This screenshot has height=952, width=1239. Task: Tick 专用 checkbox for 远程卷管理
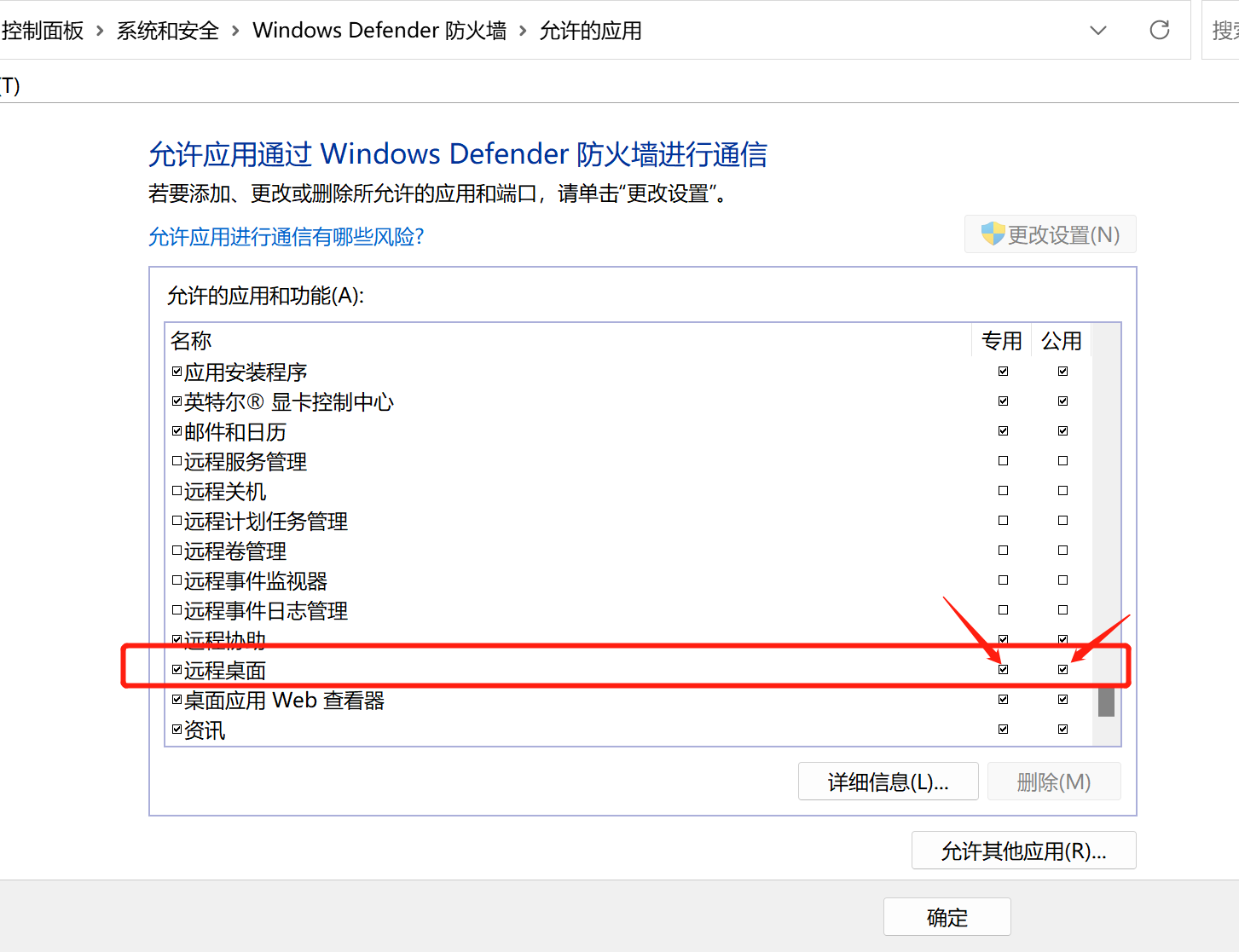coord(1003,551)
